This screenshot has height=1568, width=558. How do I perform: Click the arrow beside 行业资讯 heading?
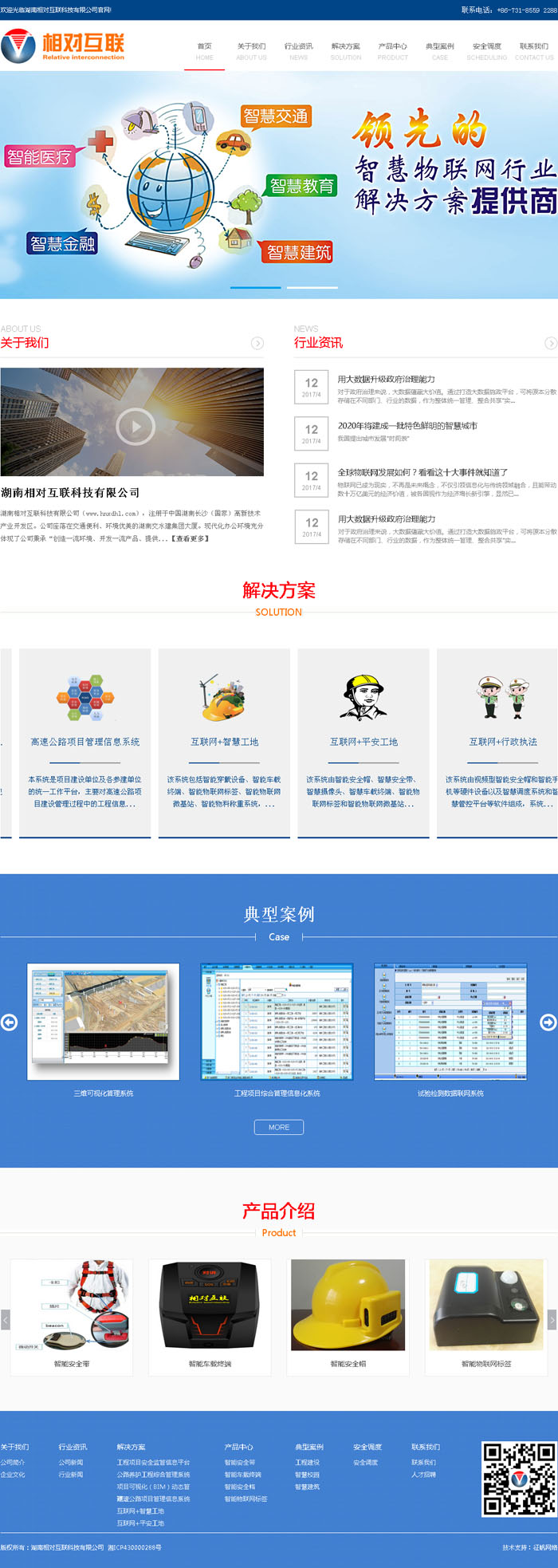pyautogui.click(x=550, y=343)
